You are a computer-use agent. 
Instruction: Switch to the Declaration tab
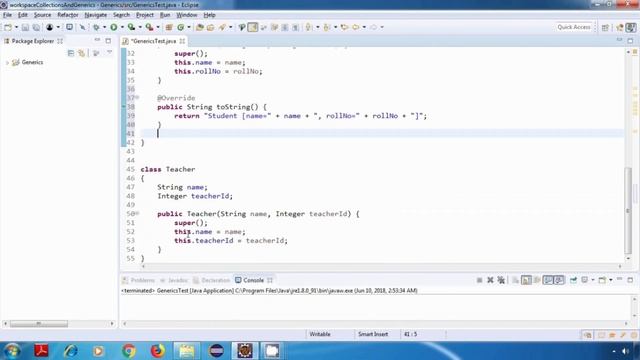pyautogui.click(x=212, y=280)
